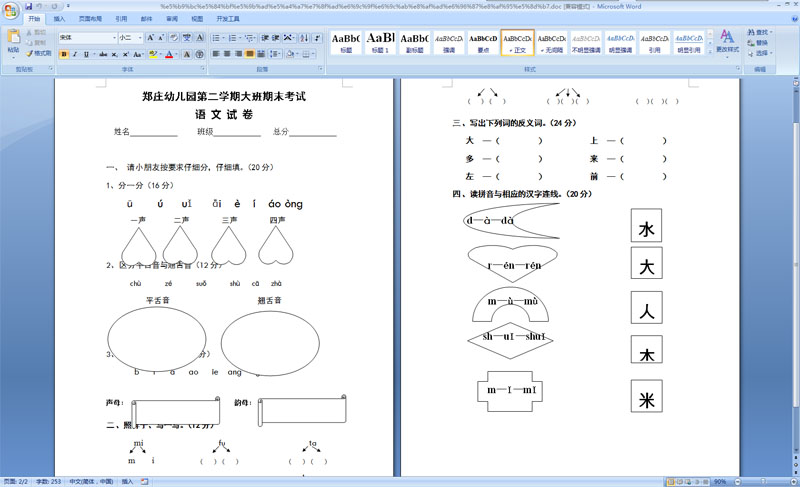Image resolution: width=800 pixels, height=487 pixels.
Task: Toggle underline formatting
Action: click(x=86, y=54)
